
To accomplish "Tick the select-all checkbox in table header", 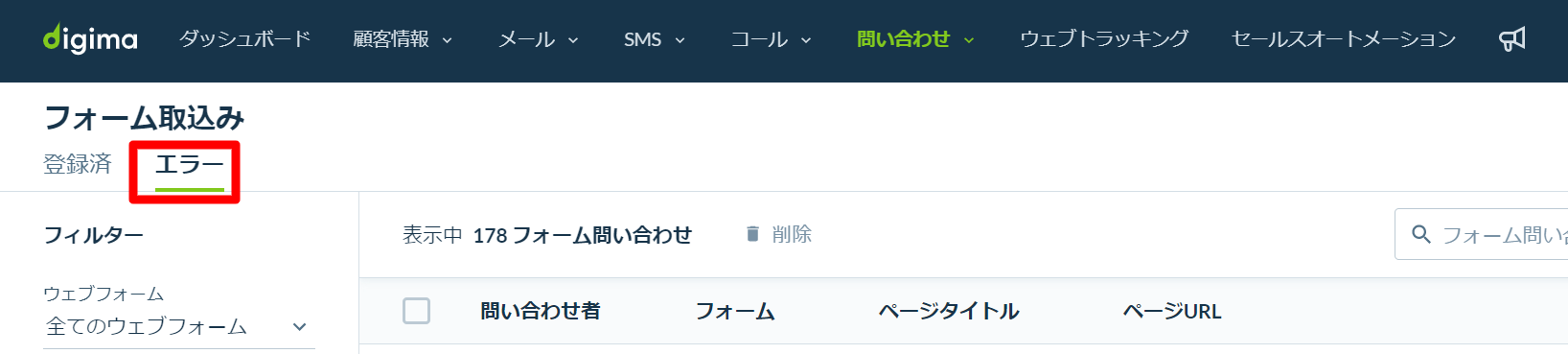I will (x=416, y=311).
